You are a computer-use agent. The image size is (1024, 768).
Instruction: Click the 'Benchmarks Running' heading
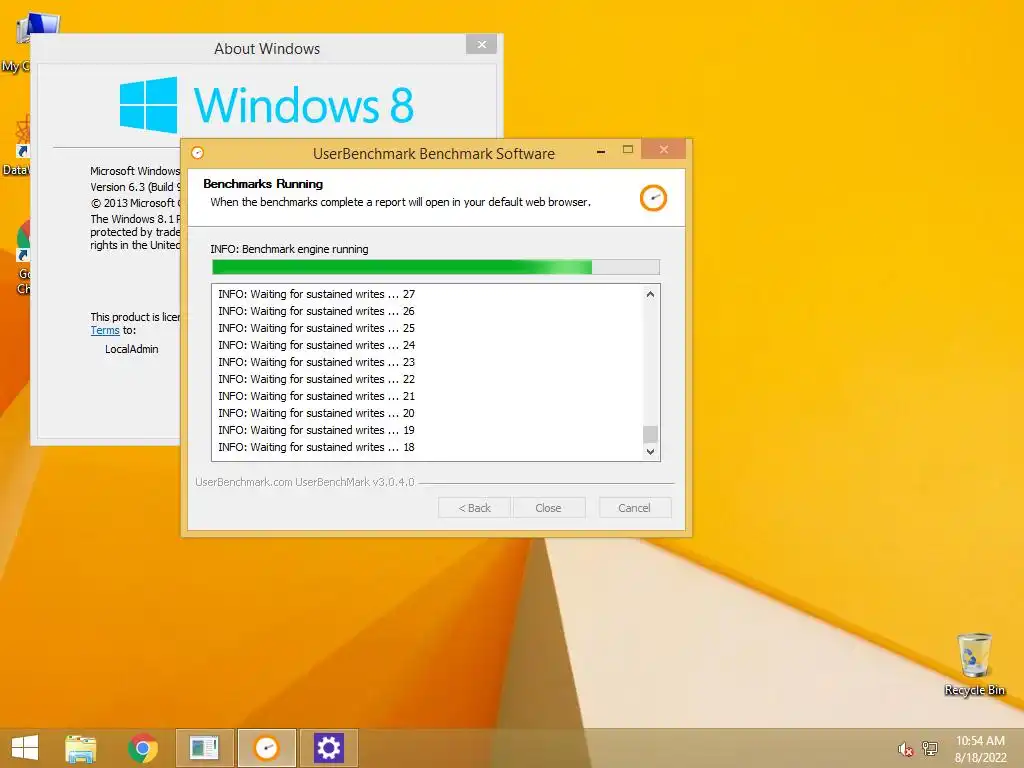tap(263, 184)
